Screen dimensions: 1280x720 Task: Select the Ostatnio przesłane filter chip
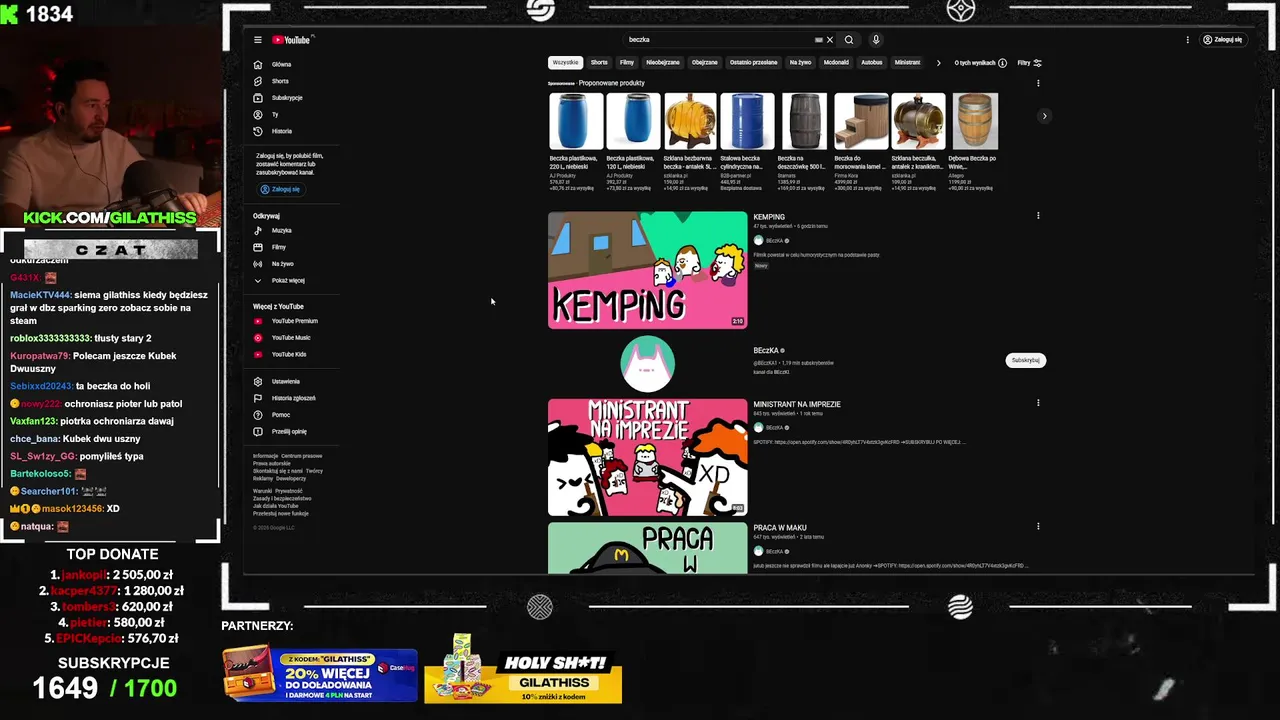753,62
